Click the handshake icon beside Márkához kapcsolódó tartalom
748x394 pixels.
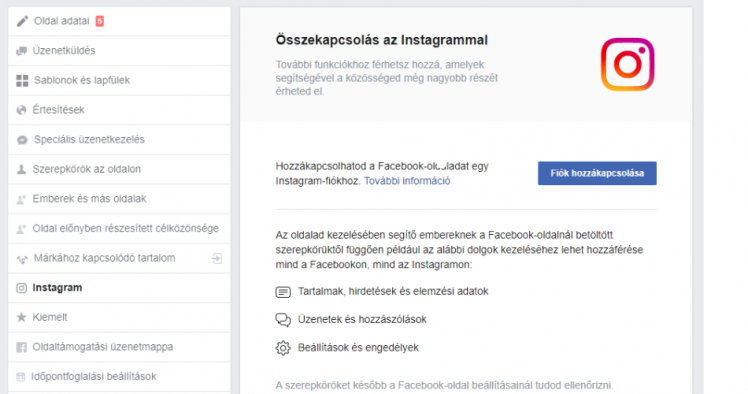tap(22, 259)
